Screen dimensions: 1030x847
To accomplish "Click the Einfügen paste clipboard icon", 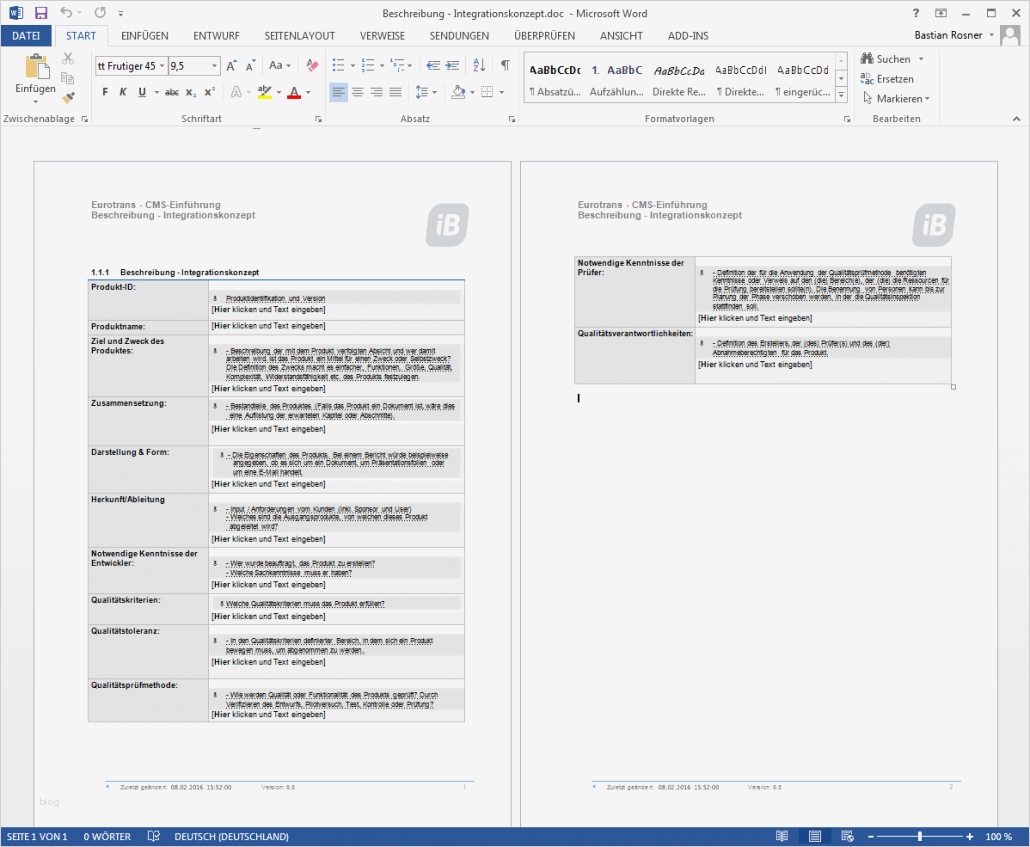I will (36, 66).
